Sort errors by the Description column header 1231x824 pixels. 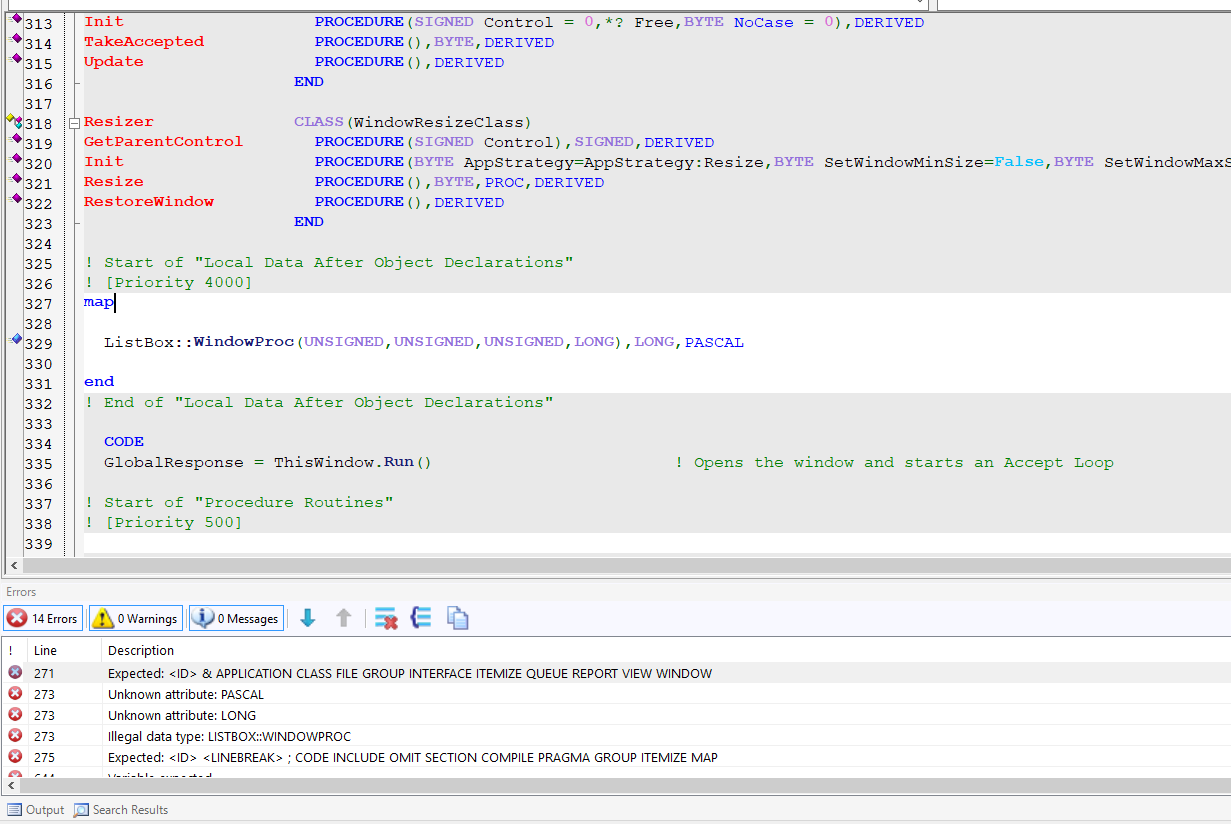coord(141,650)
